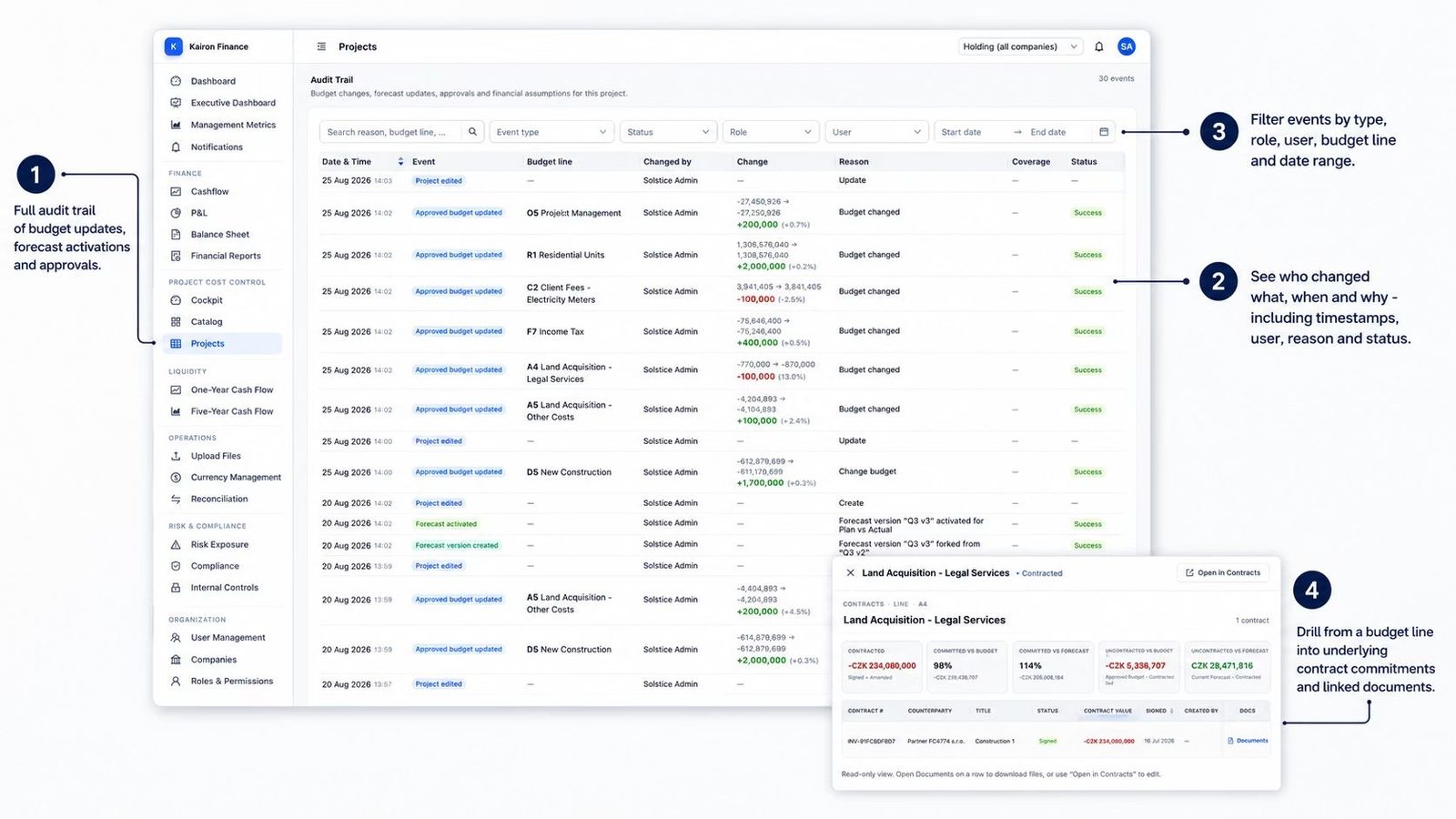Close the Land Acquisition contract panel
The width and height of the screenshot is (1456, 819).
pyautogui.click(x=850, y=573)
